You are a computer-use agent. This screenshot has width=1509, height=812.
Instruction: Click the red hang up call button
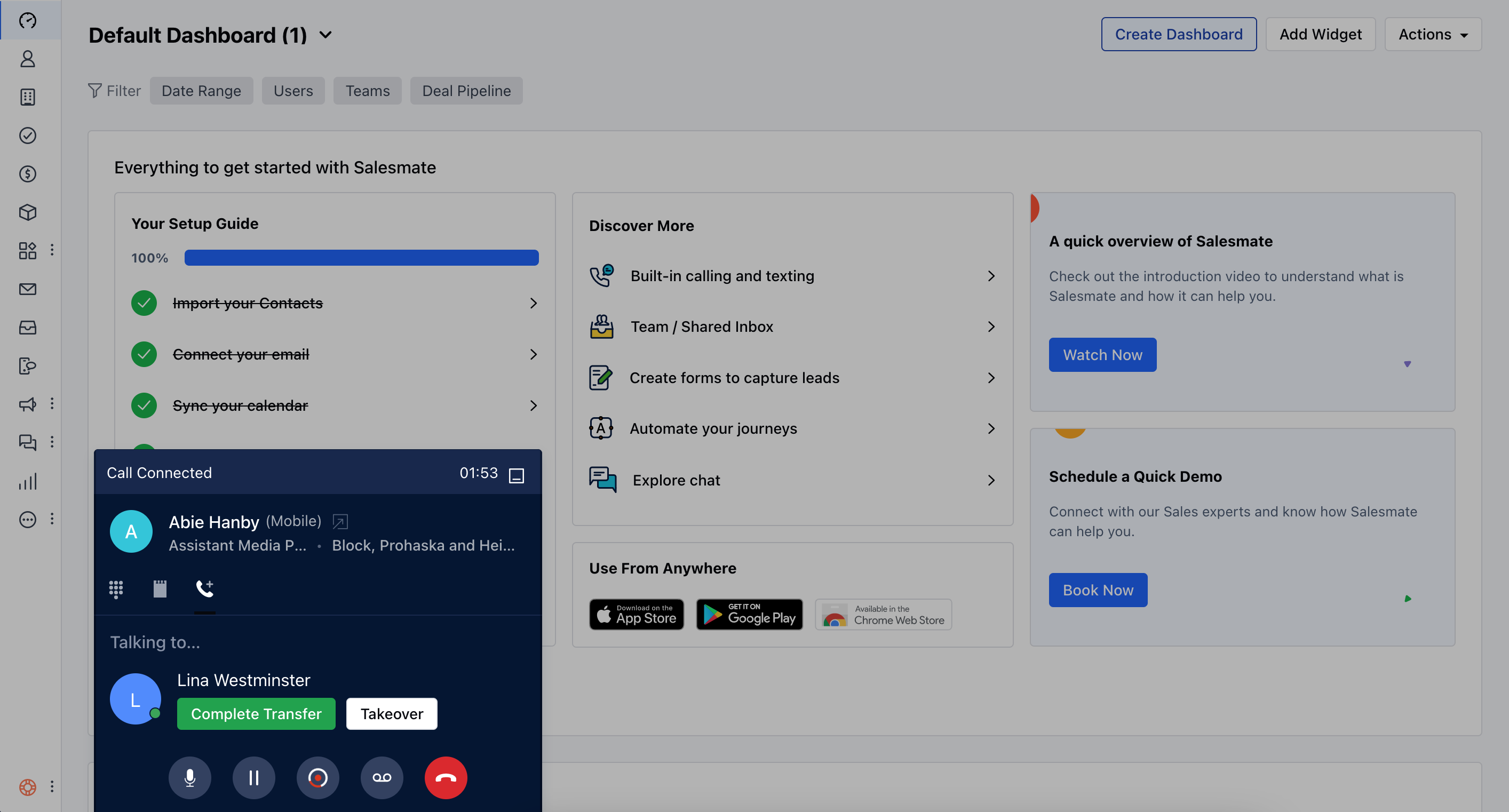click(445, 777)
